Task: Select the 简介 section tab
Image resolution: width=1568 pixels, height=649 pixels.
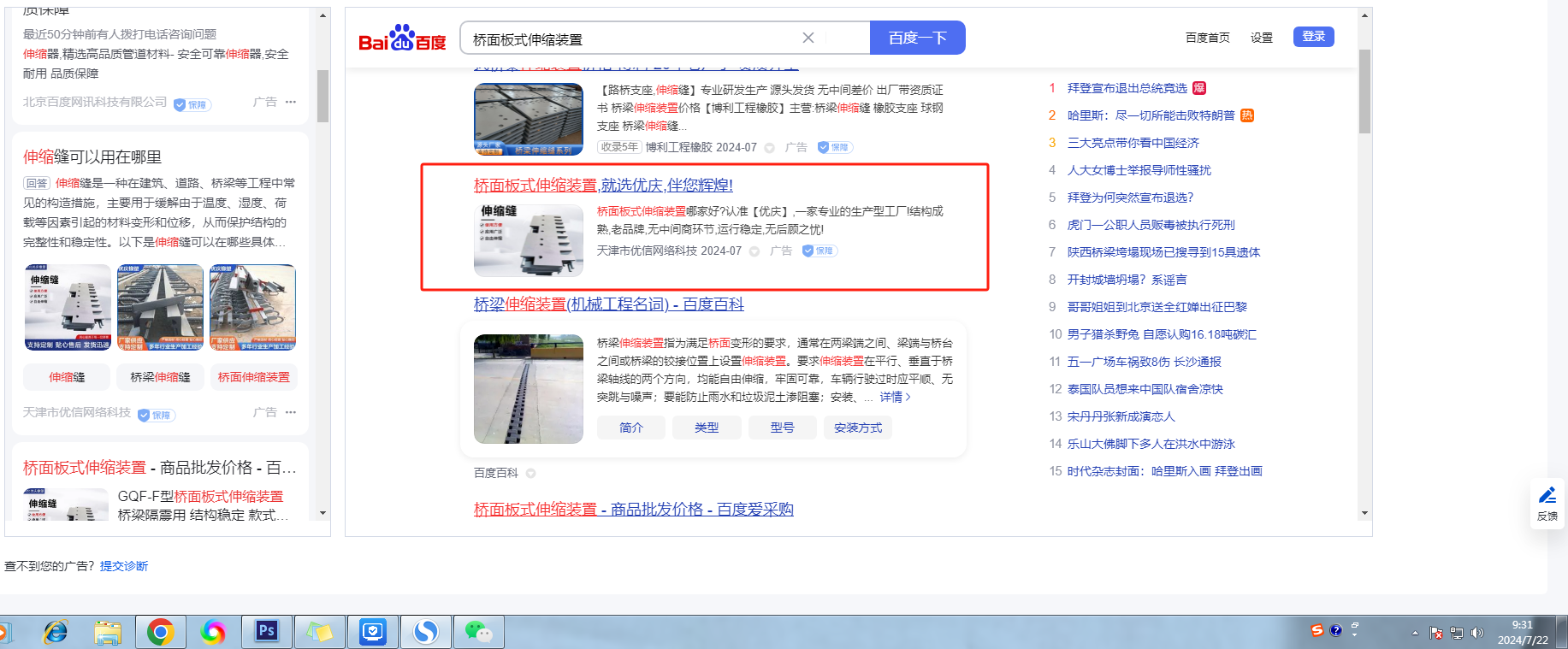Action: [x=631, y=428]
